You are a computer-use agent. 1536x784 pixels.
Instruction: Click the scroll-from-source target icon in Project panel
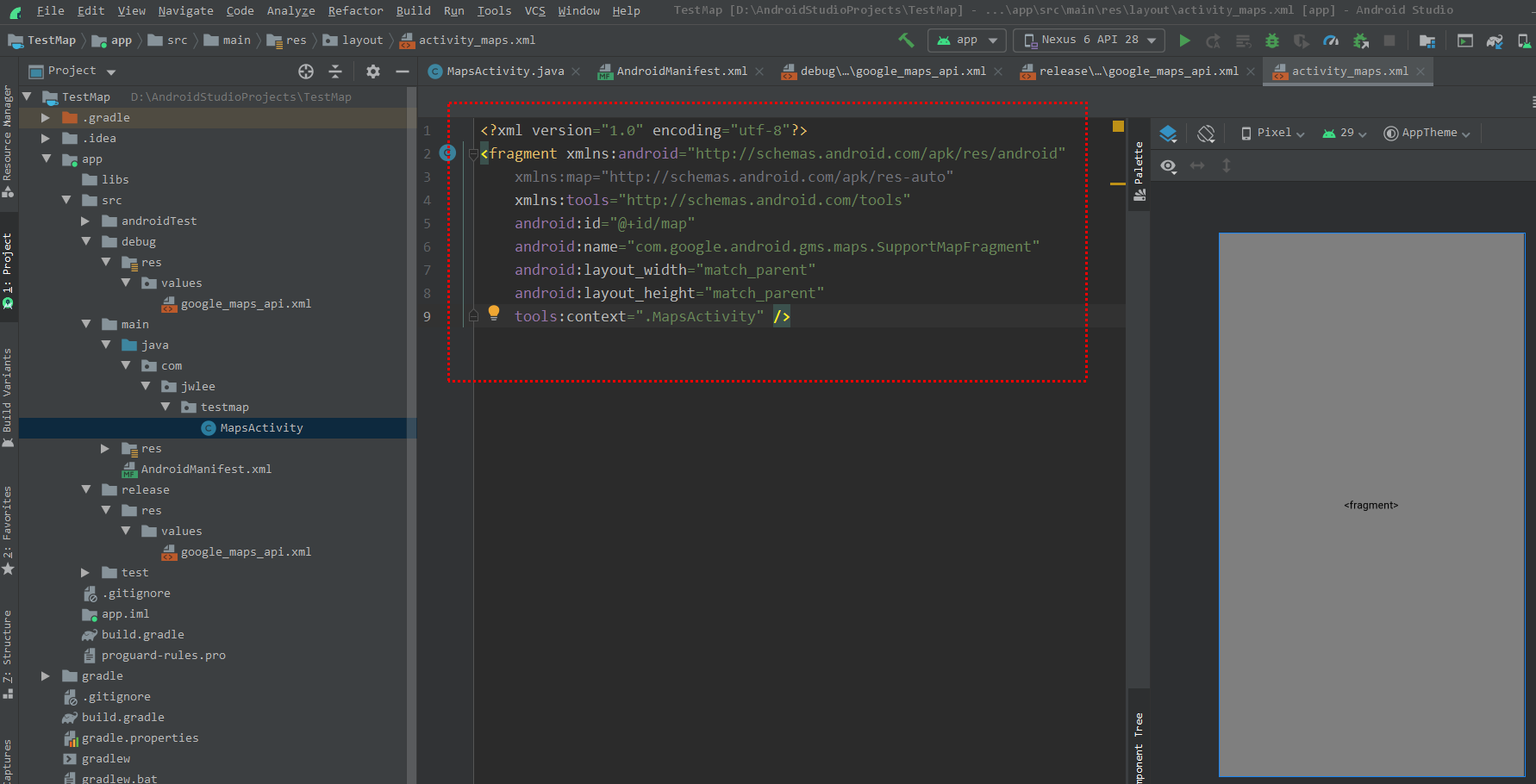point(306,72)
